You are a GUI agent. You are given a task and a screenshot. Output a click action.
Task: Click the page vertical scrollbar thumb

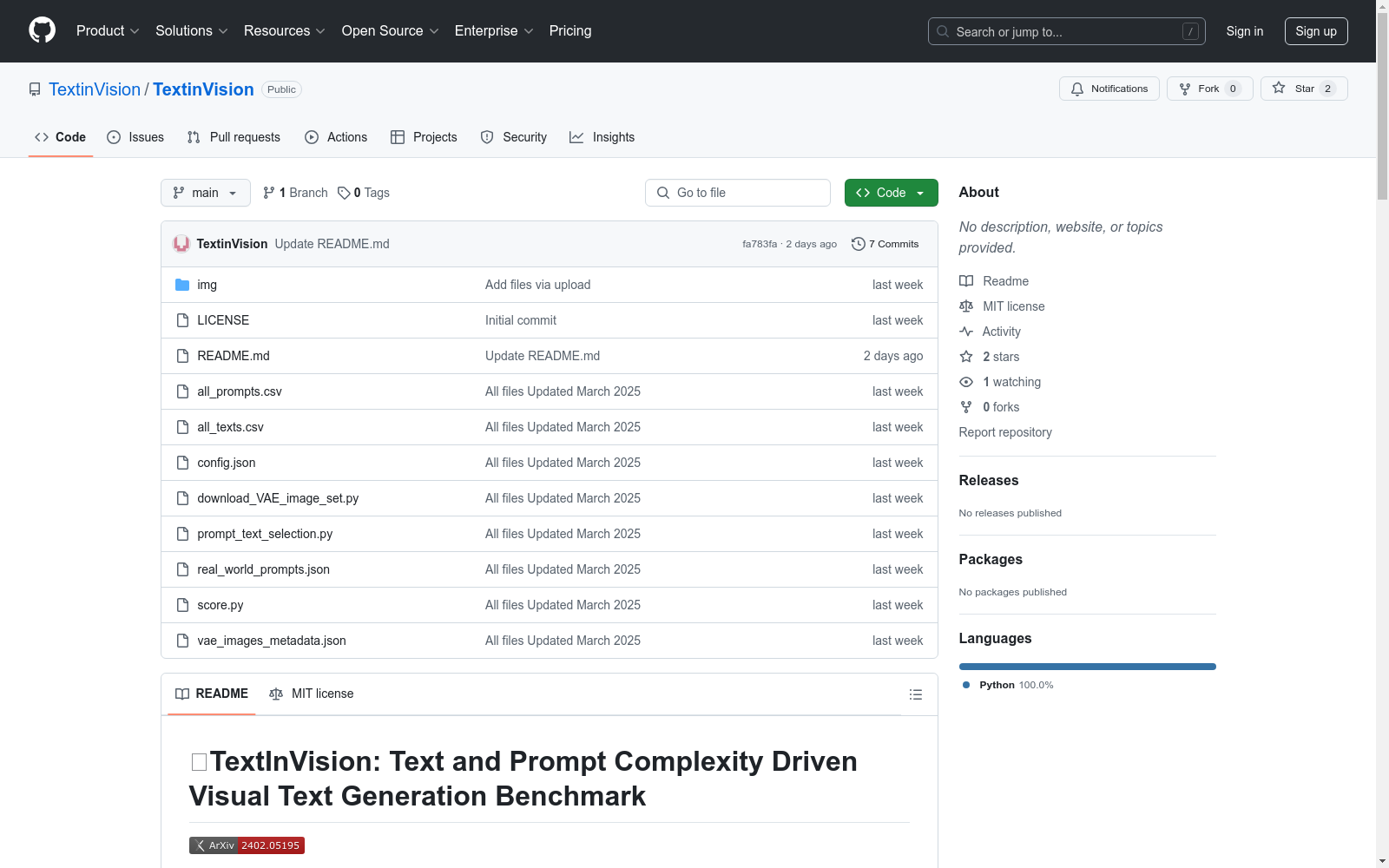(x=1382, y=106)
